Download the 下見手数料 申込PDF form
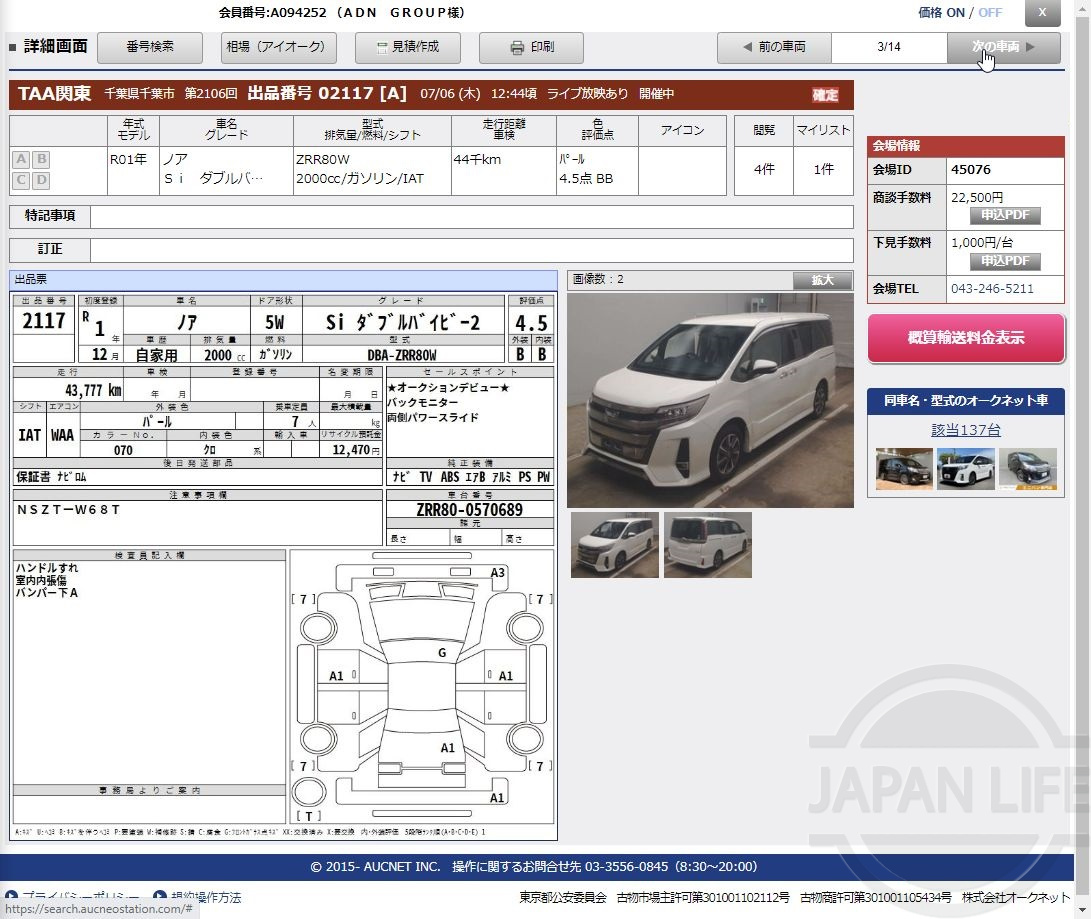 point(1004,261)
